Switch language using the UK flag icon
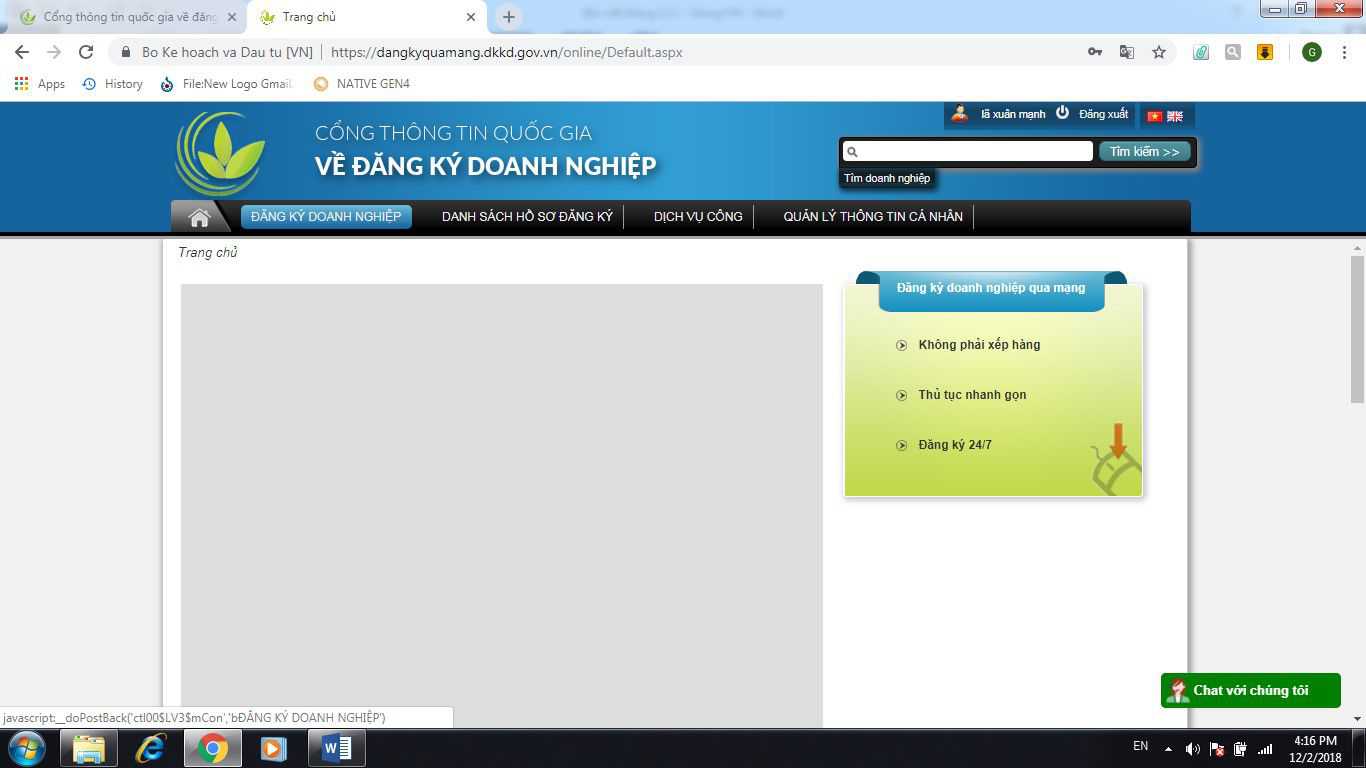This screenshot has height=768, width=1366. pos(1175,116)
